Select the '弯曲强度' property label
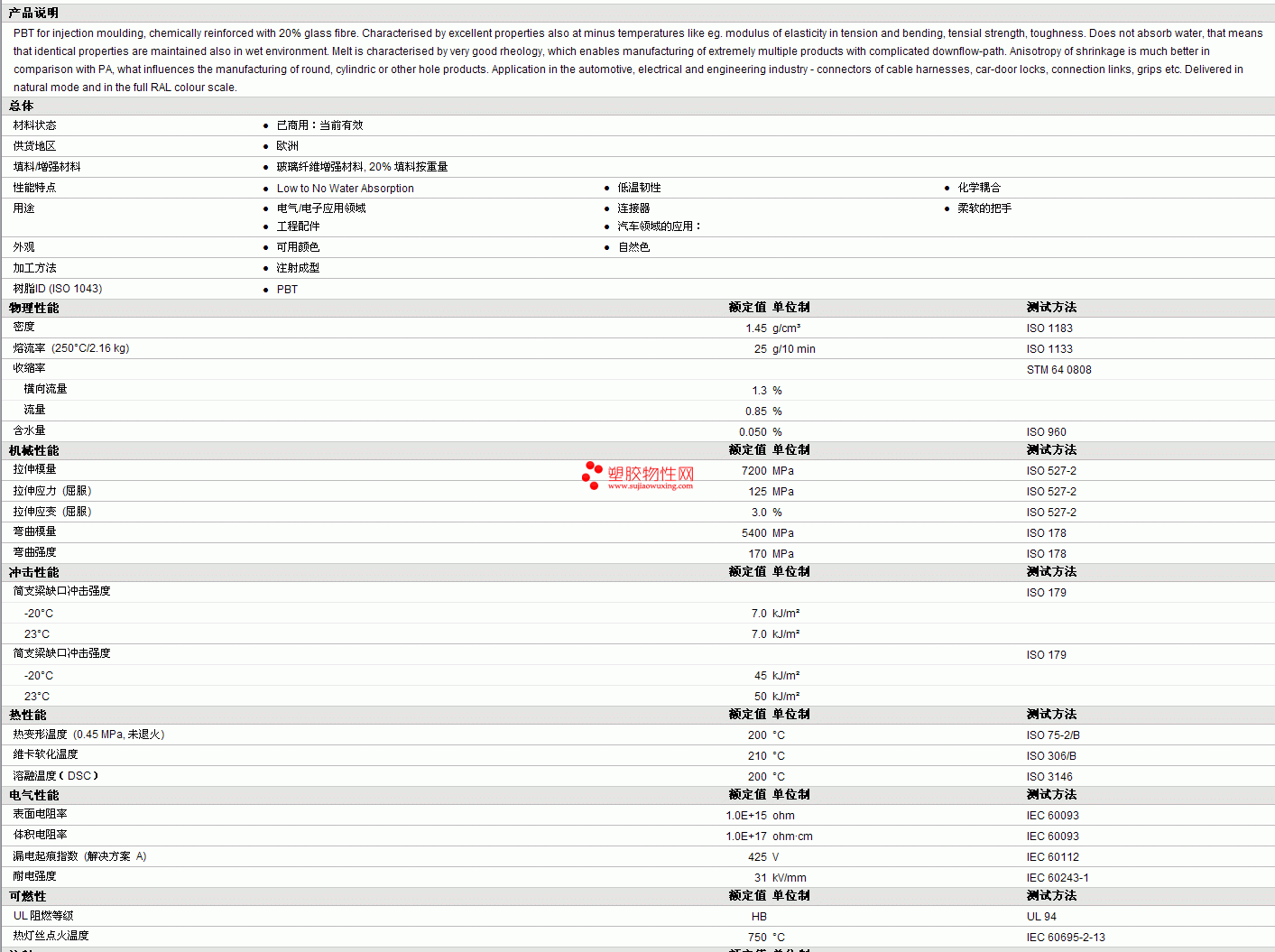Viewport: 1275px width, 952px height. coord(34,552)
